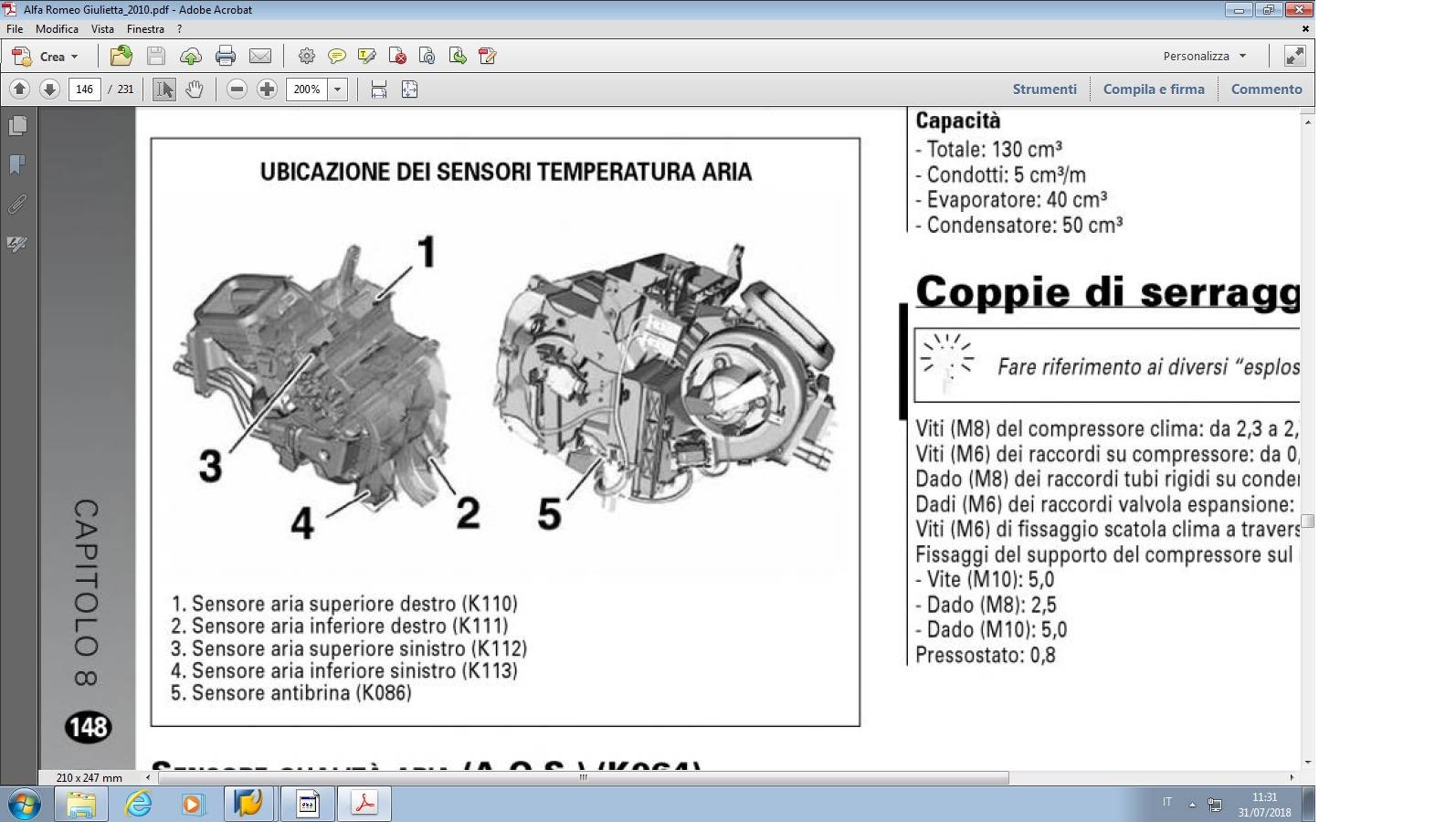Image resolution: width=1456 pixels, height=822 pixels.
Task: Click the horizontal scrollbar thumb
Action: pos(584,778)
